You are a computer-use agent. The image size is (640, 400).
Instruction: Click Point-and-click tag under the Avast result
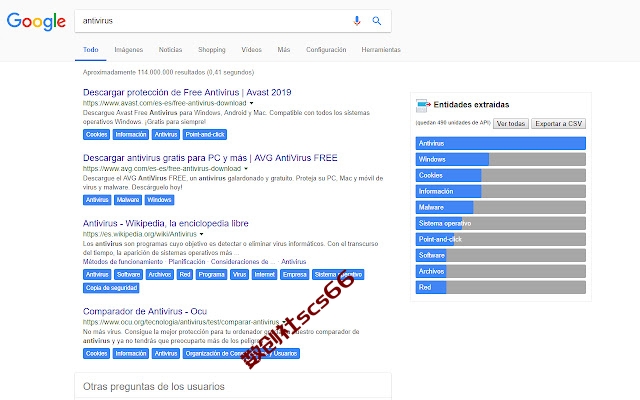pyautogui.click(x=205, y=135)
